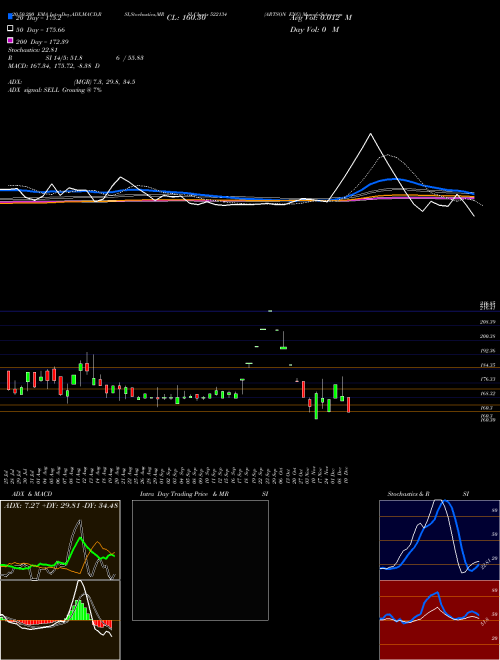Click the 'ADX: 7.27 +DY: 29.81 -DY: 34.48' header

coord(61,505)
